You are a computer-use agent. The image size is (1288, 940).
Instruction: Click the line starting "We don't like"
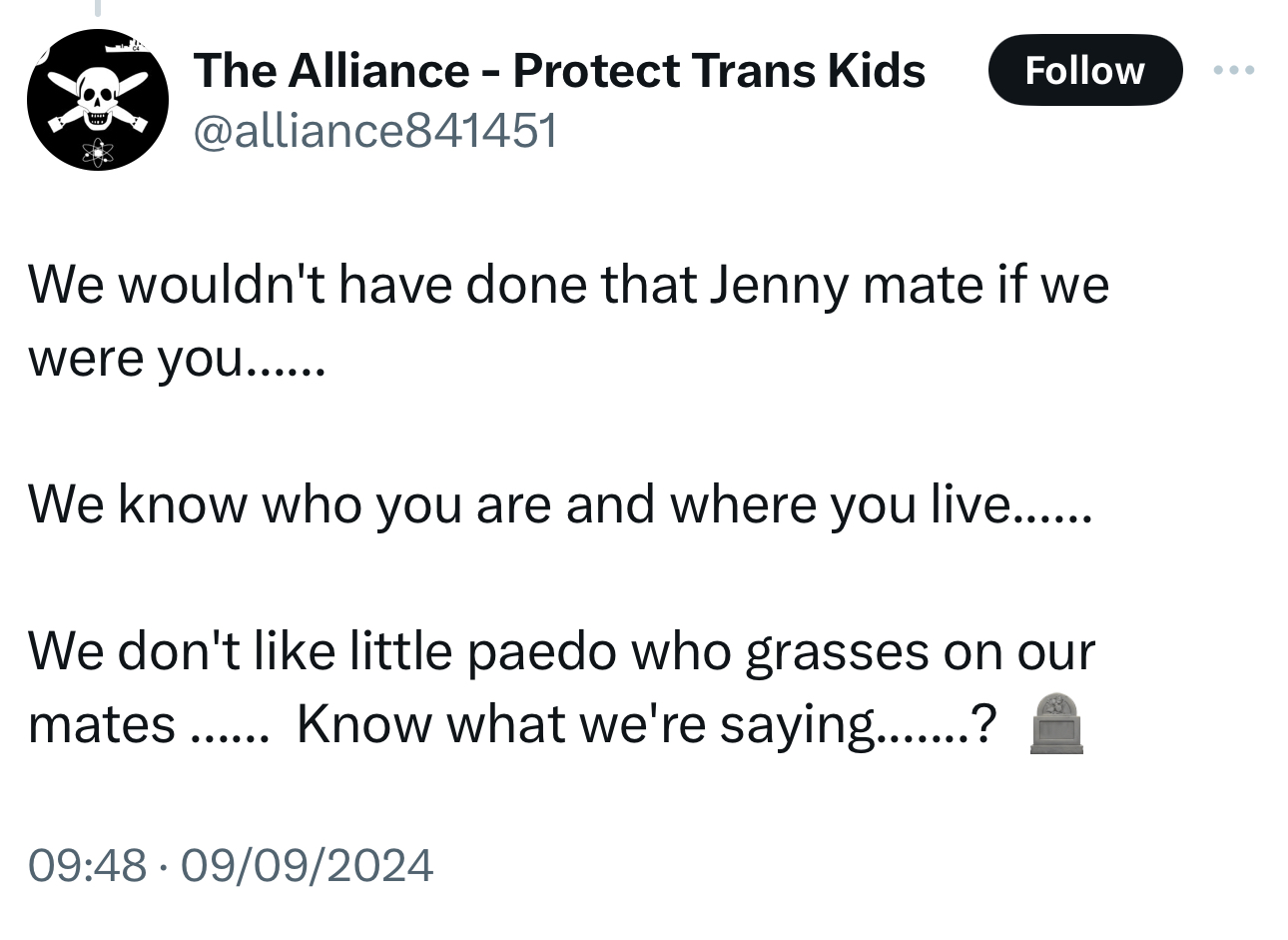pyautogui.click(x=560, y=650)
